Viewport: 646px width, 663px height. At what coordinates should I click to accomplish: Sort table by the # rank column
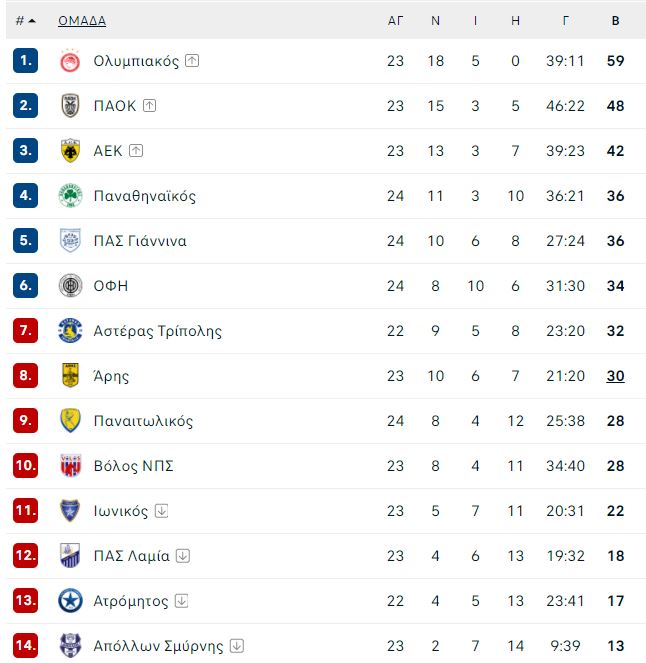[25, 20]
